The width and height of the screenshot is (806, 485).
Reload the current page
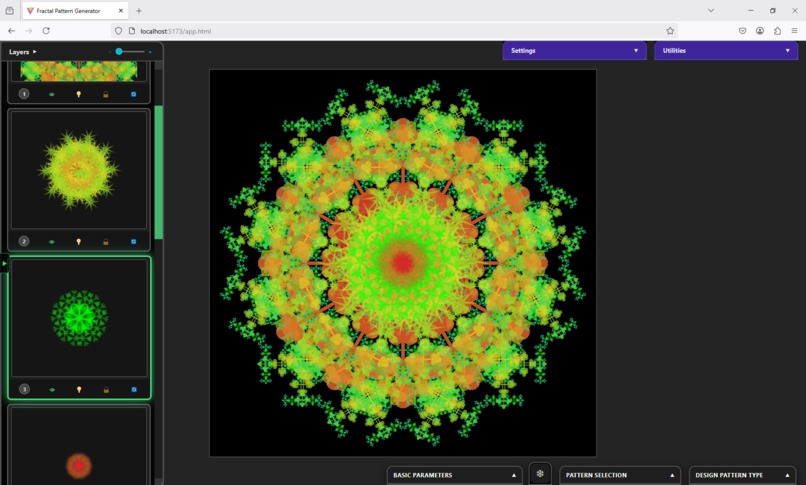(x=46, y=31)
